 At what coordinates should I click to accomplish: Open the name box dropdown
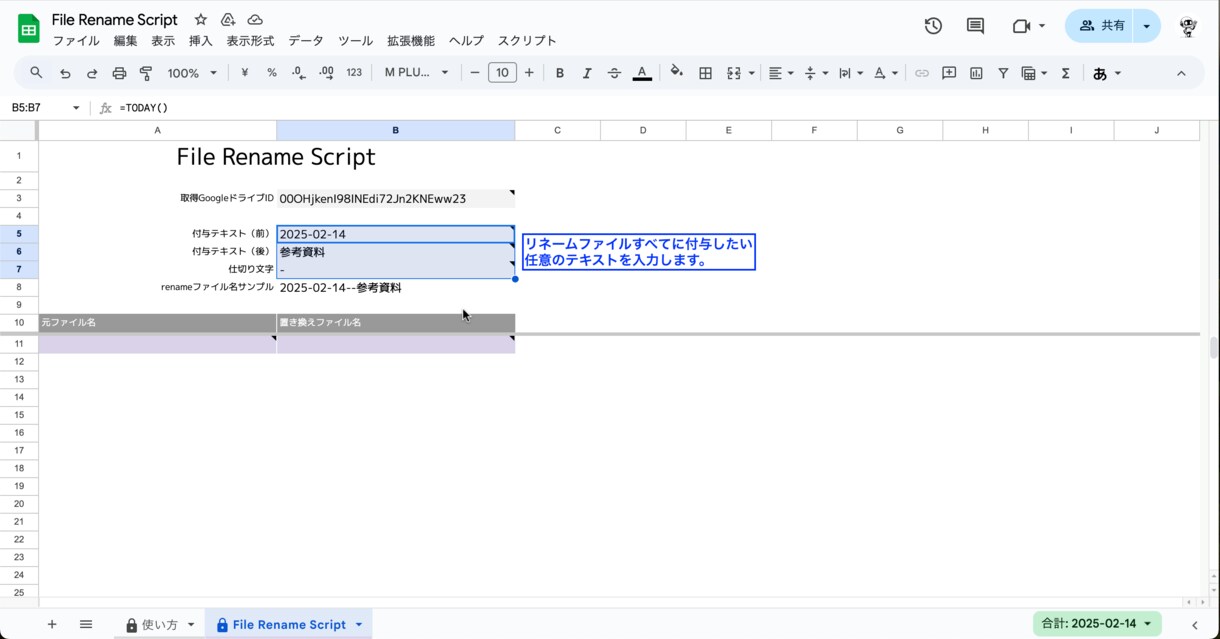[76, 107]
